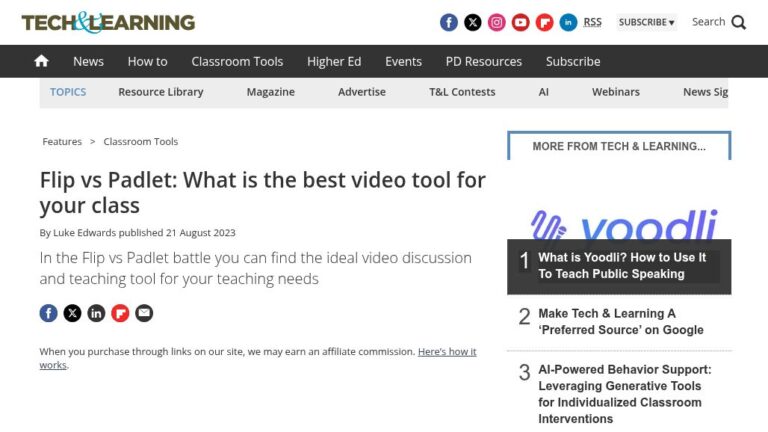Select Higher Ed in navigation bar
Screen dimensions: 768x432
[333, 61]
